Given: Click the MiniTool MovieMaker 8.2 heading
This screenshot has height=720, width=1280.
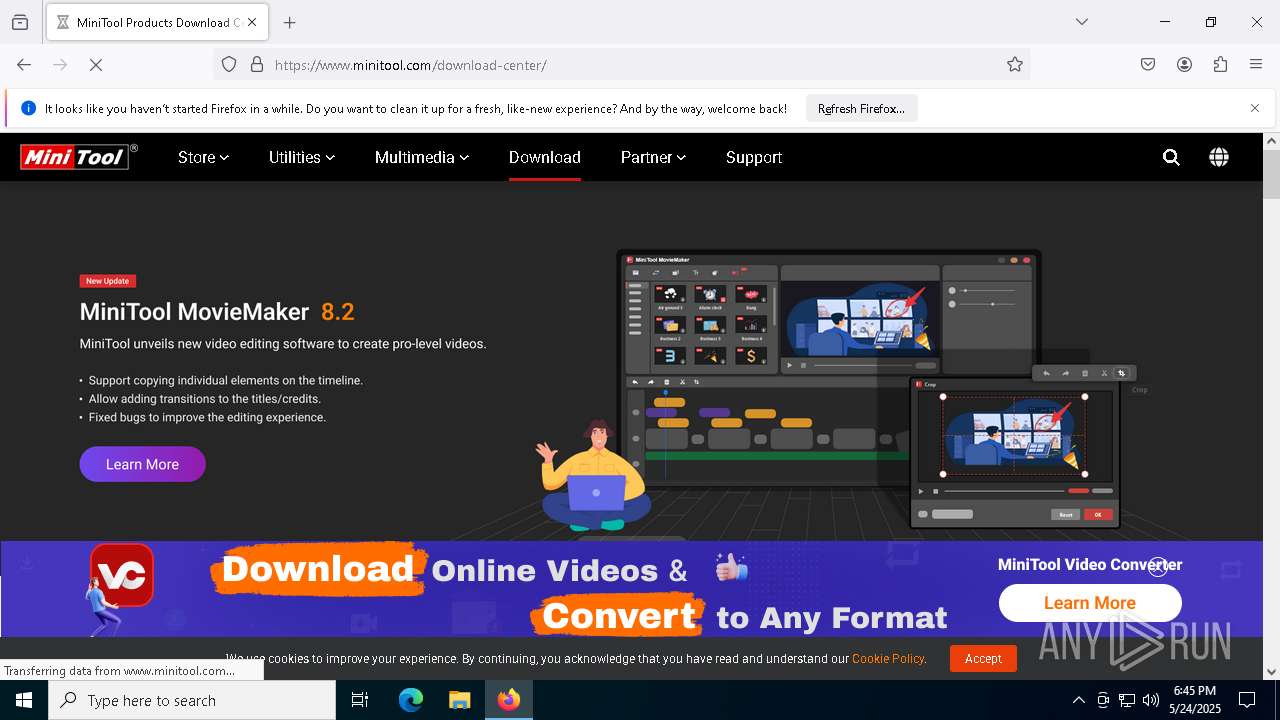Looking at the screenshot, I should (217, 312).
